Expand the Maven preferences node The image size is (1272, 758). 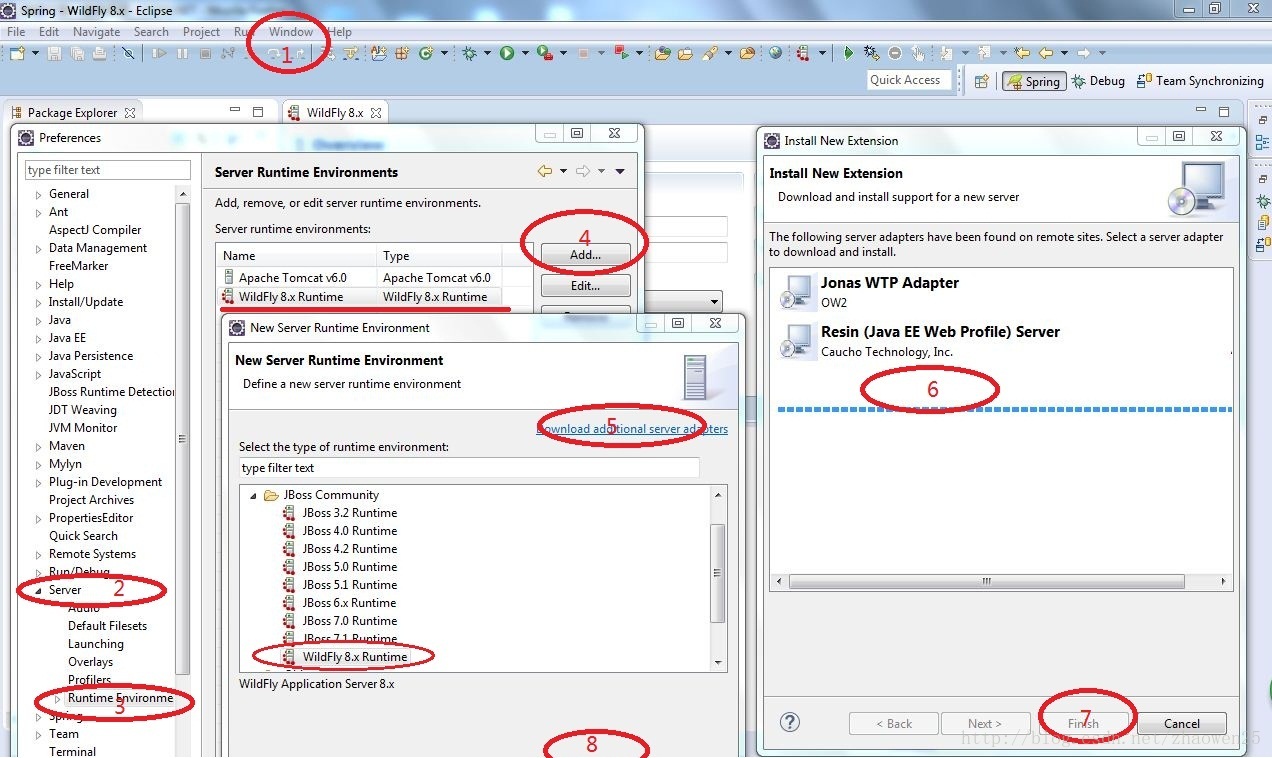[39, 447]
